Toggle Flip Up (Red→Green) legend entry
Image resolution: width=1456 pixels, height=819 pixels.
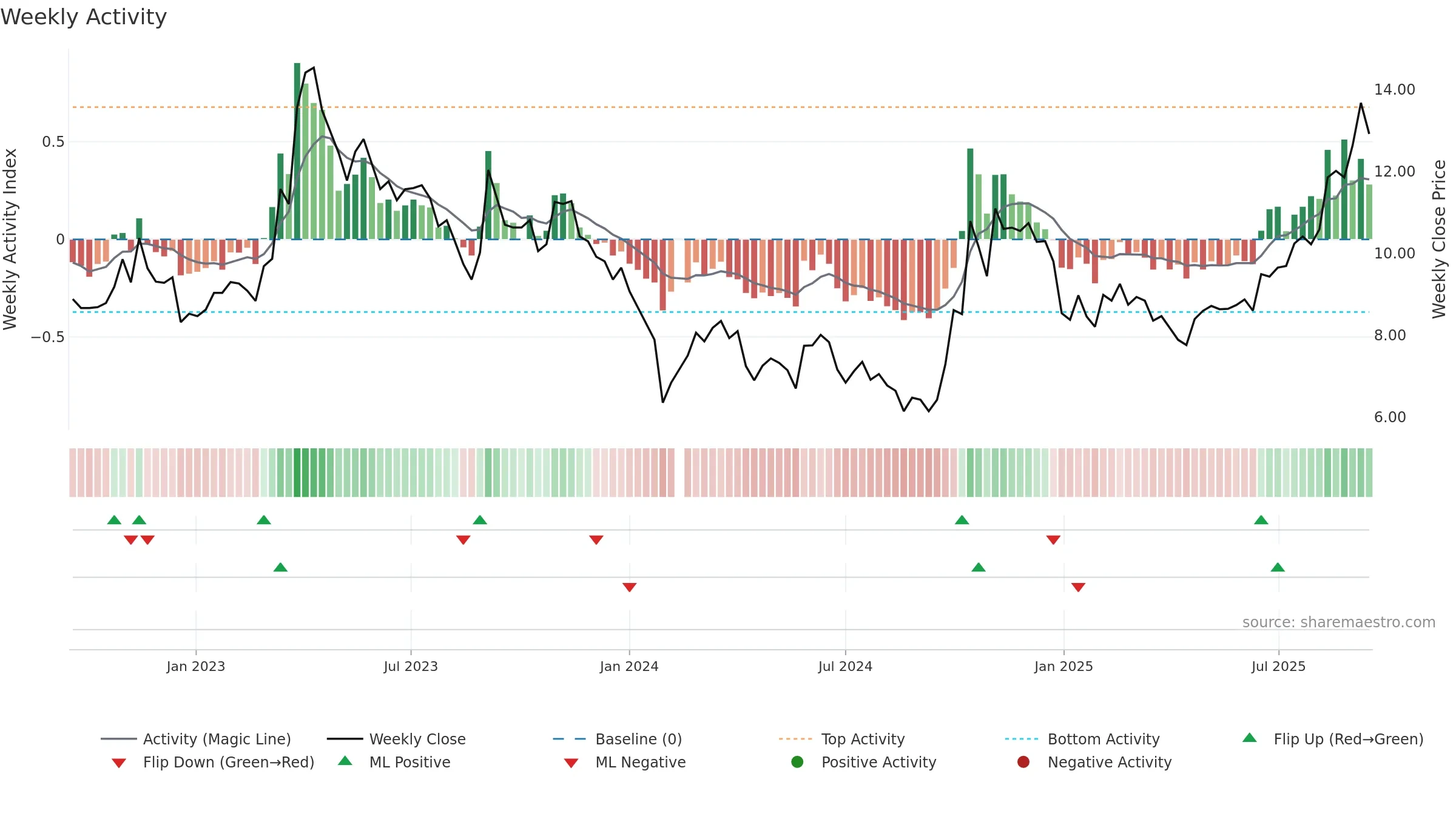[x=1333, y=739]
